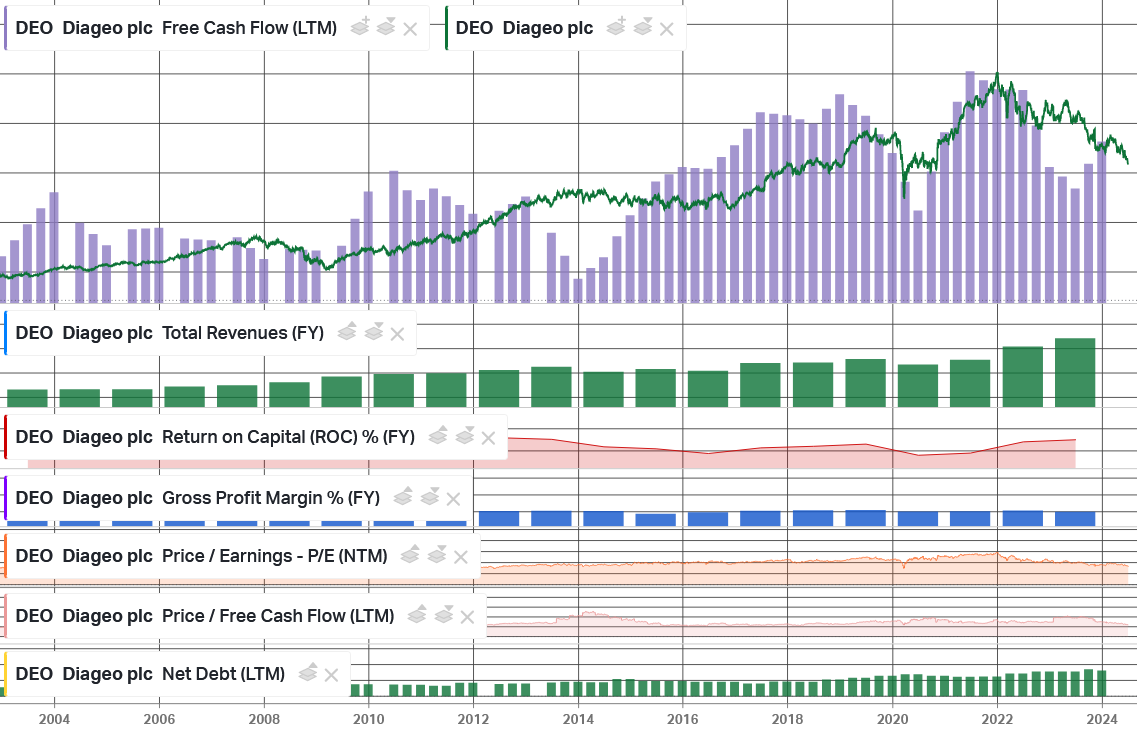This screenshot has width=1137, height=730.
Task: Move Return on Capital pane down
Action: tap(465, 436)
